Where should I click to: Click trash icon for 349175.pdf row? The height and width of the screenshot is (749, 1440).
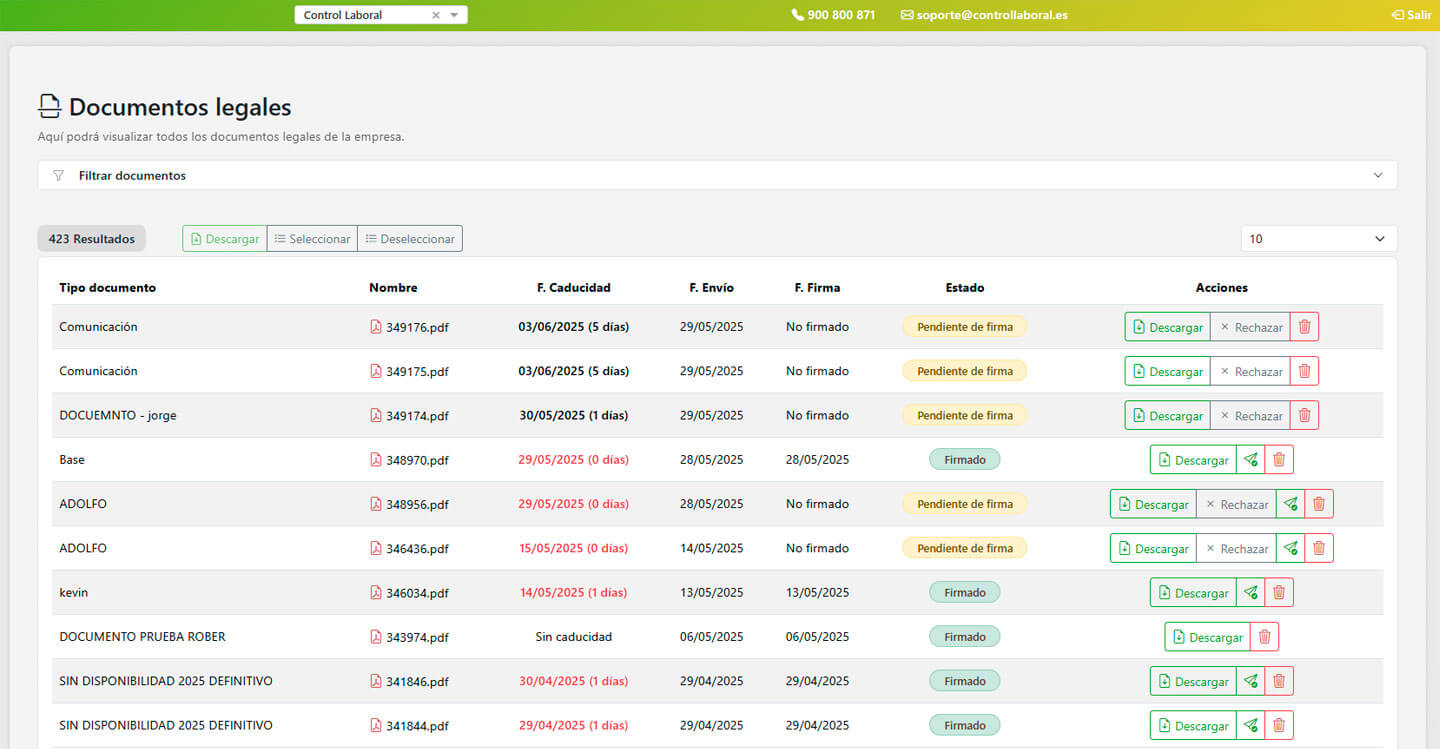click(1304, 371)
